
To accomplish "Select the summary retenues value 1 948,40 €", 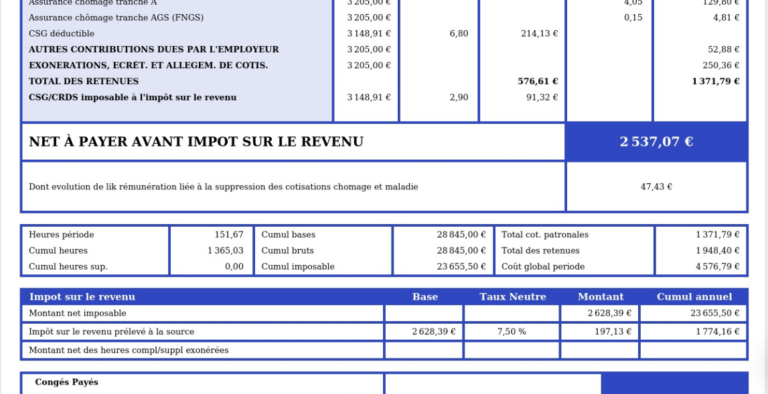I will pyautogui.click(x=718, y=250).
